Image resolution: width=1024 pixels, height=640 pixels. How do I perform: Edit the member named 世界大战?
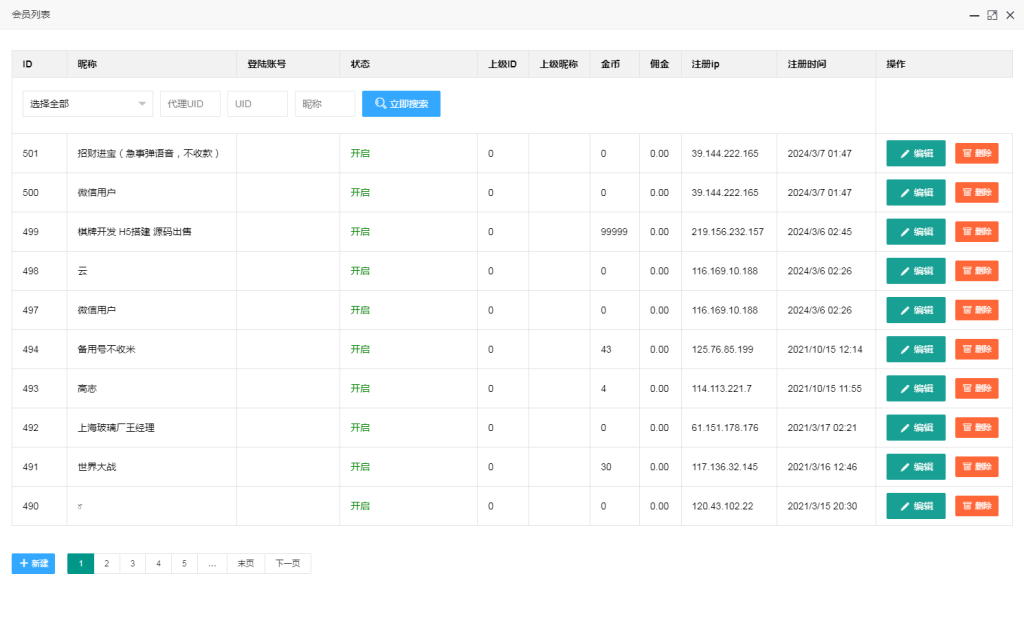point(915,466)
